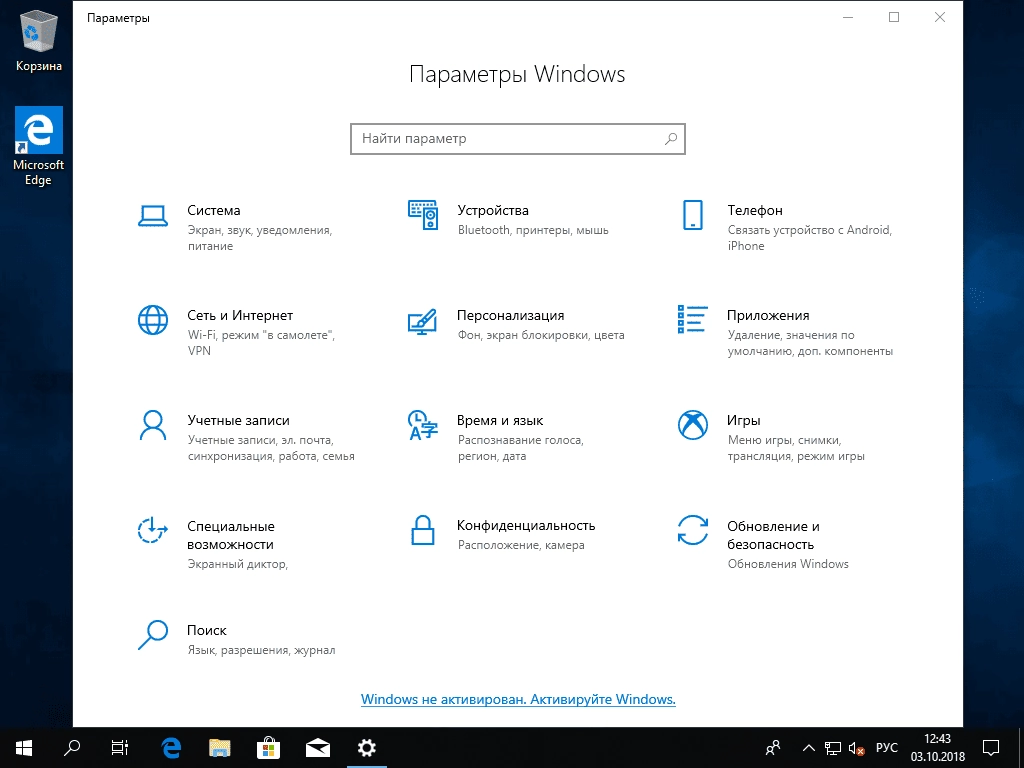Click Windows не активирован activation link
This screenshot has width=1024, height=768.
518,699
